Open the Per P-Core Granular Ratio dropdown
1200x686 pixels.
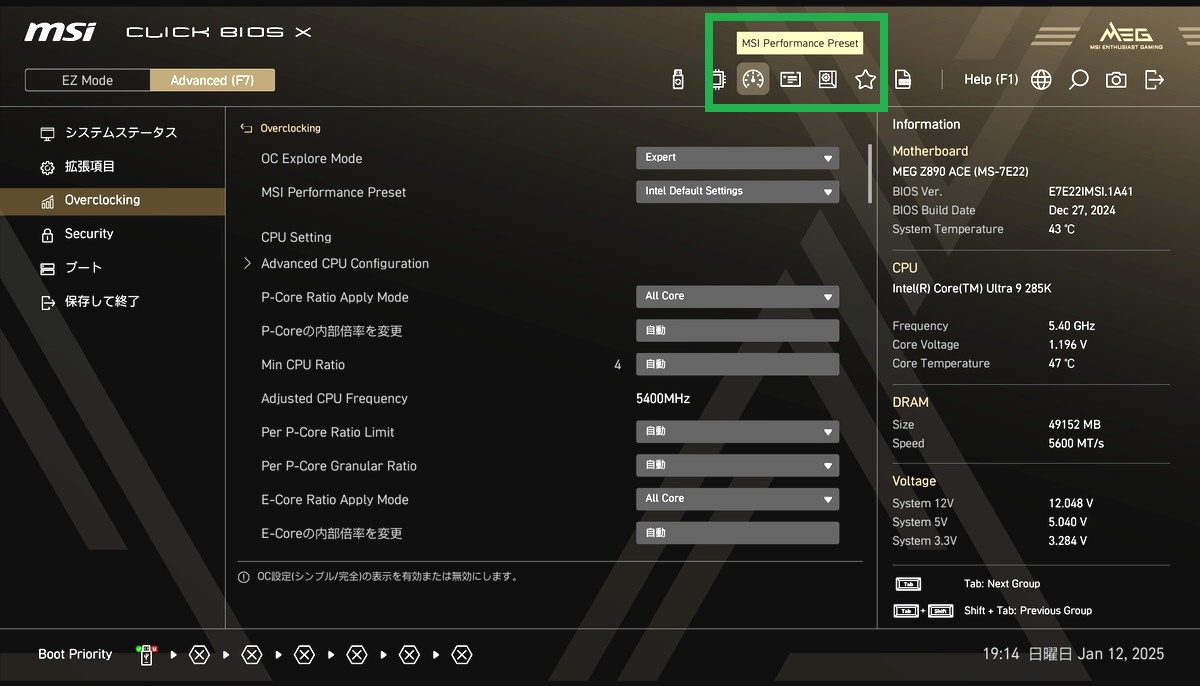click(737, 465)
